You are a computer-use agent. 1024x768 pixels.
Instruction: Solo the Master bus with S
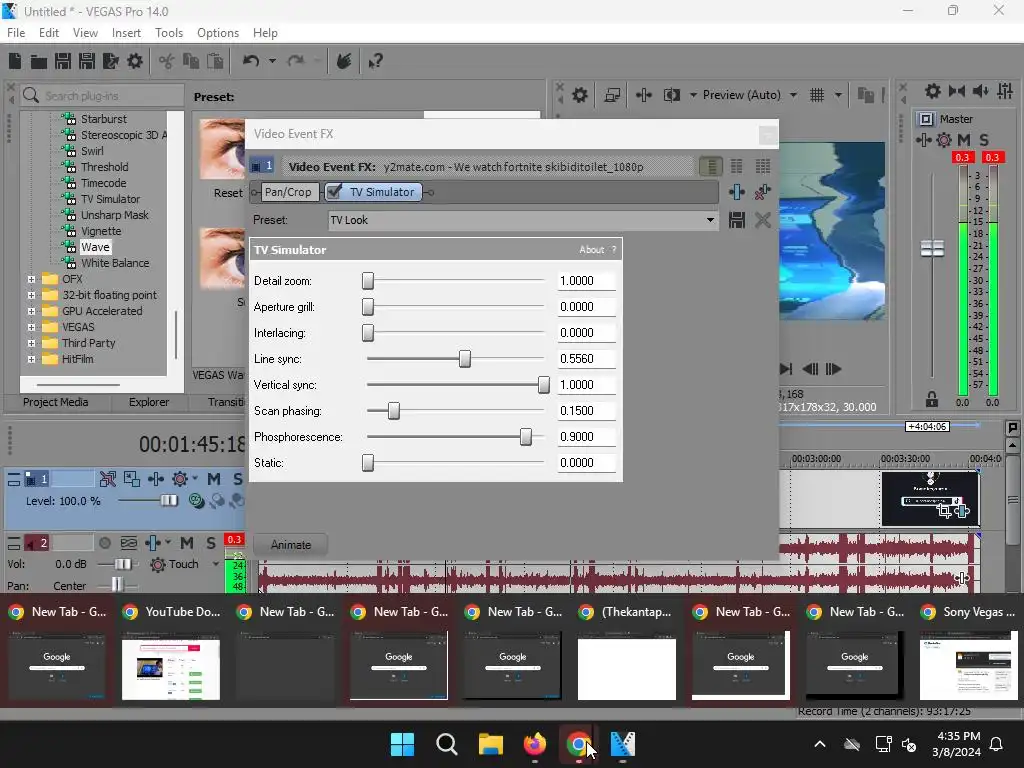click(x=984, y=140)
